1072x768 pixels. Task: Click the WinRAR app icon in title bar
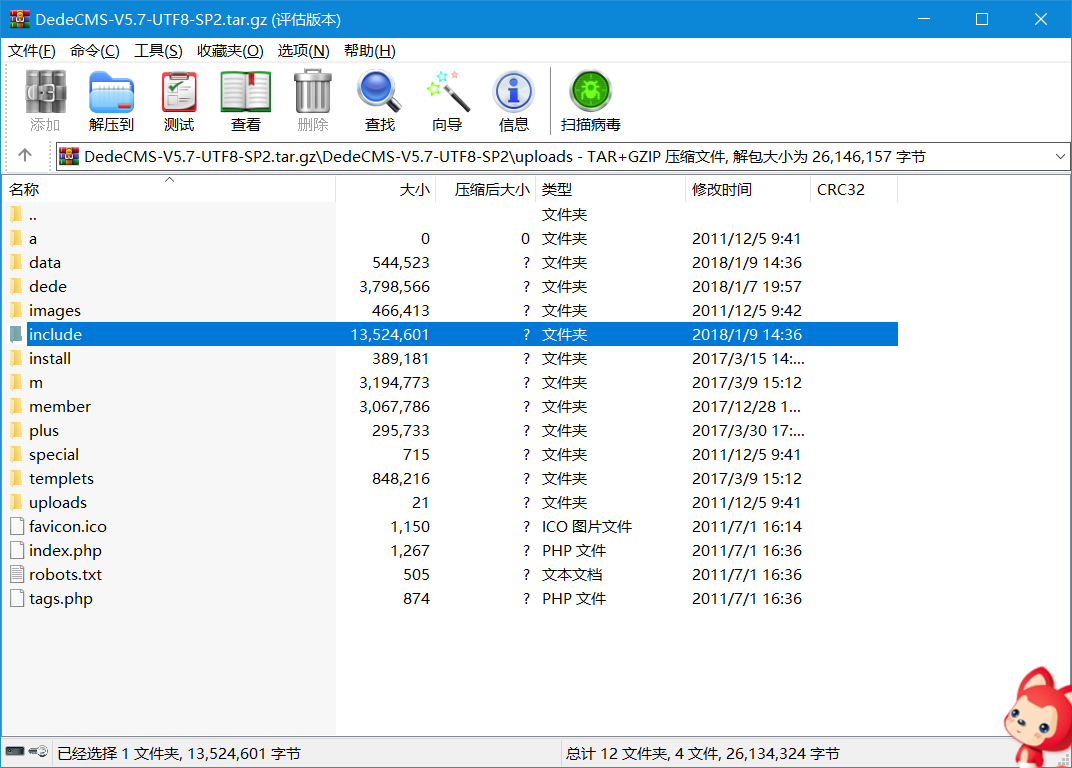20,19
